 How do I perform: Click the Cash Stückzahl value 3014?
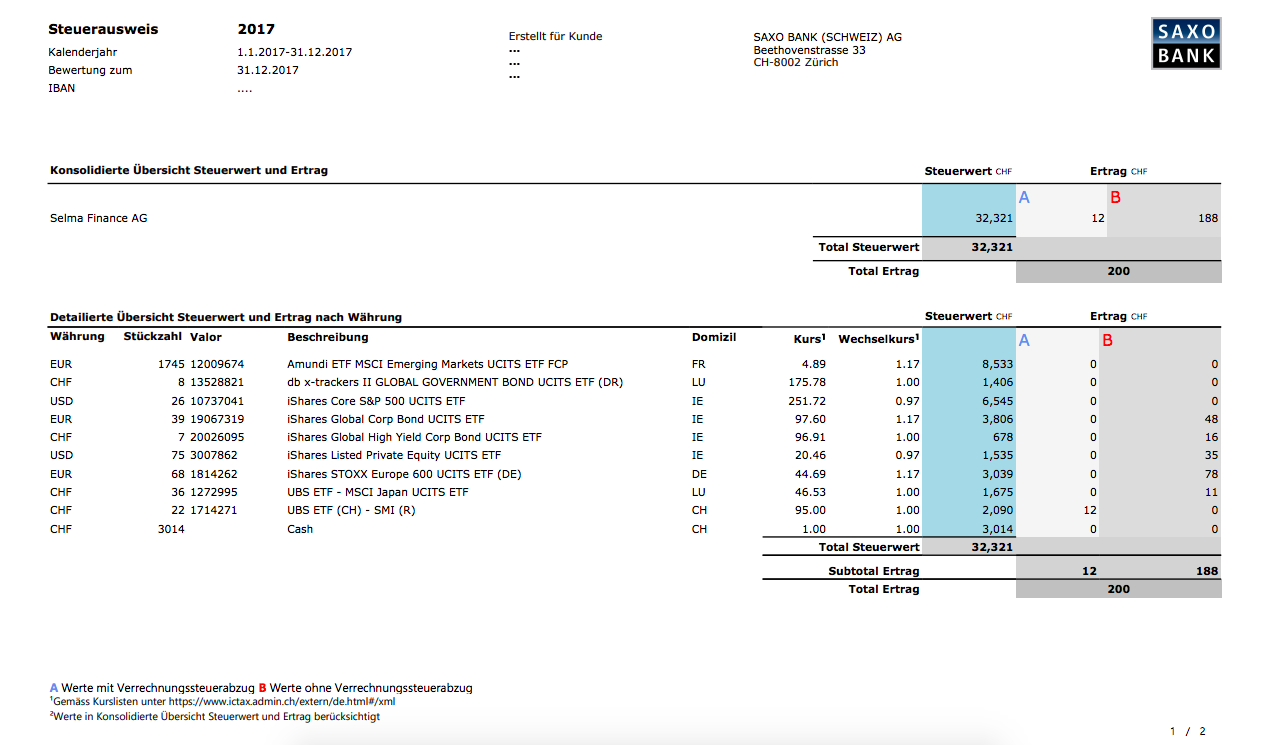pos(171,529)
